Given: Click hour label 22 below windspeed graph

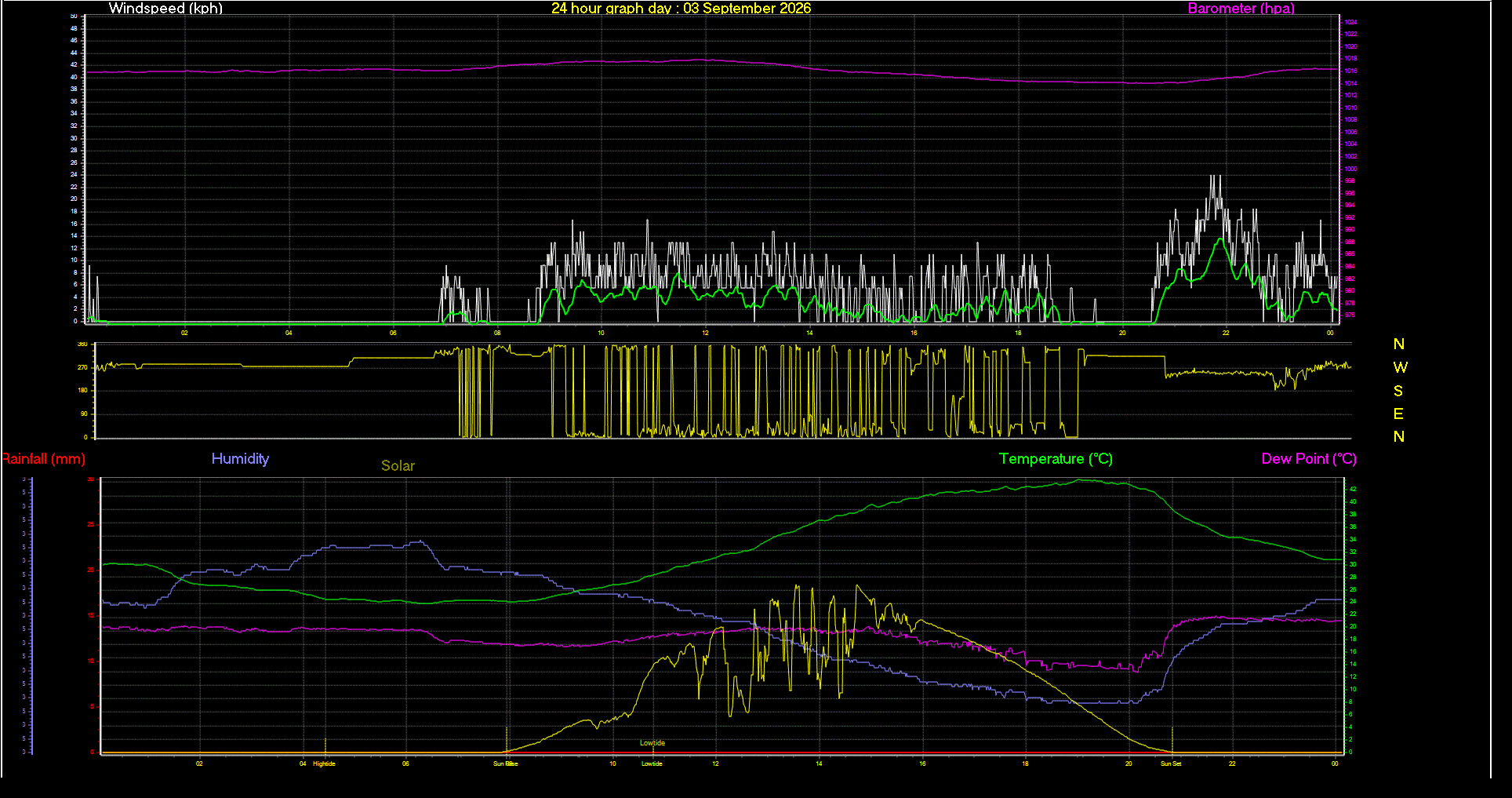Looking at the screenshot, I should point(1226,333).
